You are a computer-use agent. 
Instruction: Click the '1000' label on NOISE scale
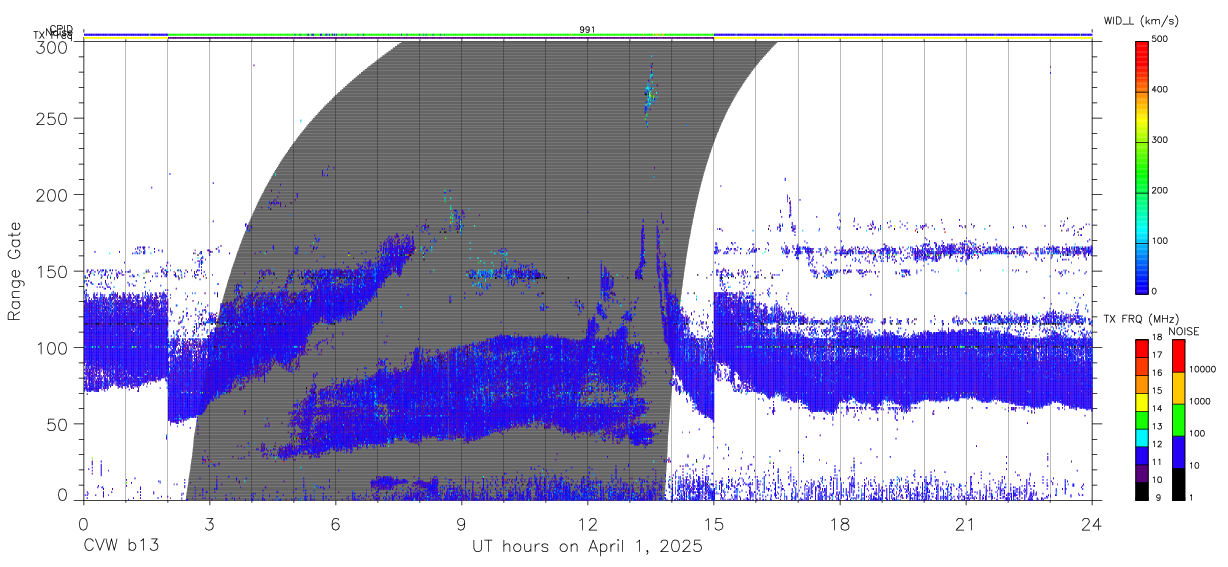[x=1200, y=401]
